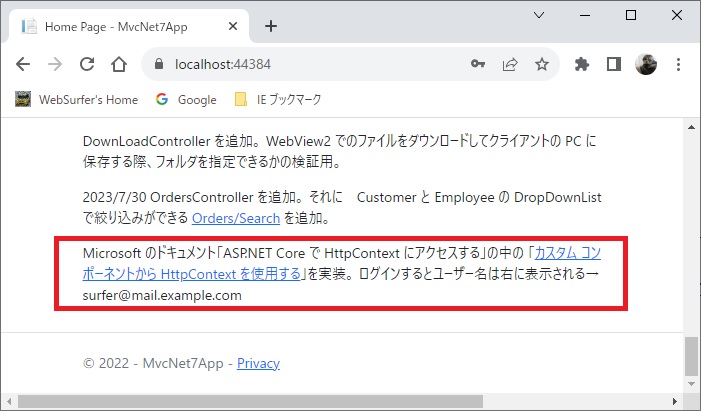Open saved passwords via the key icon
This screenshot has height=411, width=701.
tap(478, 64)
